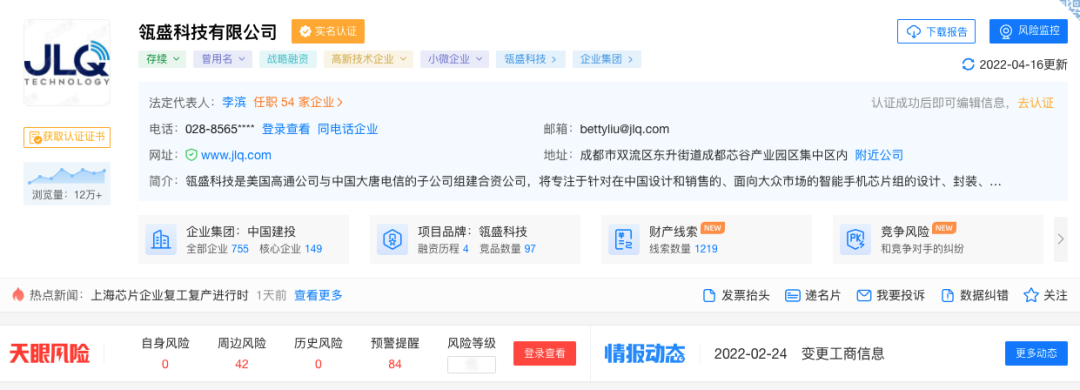Screen dimensions: 1080x390
Task: Click the JLQ Technology company logo
Action: [67, 62]
